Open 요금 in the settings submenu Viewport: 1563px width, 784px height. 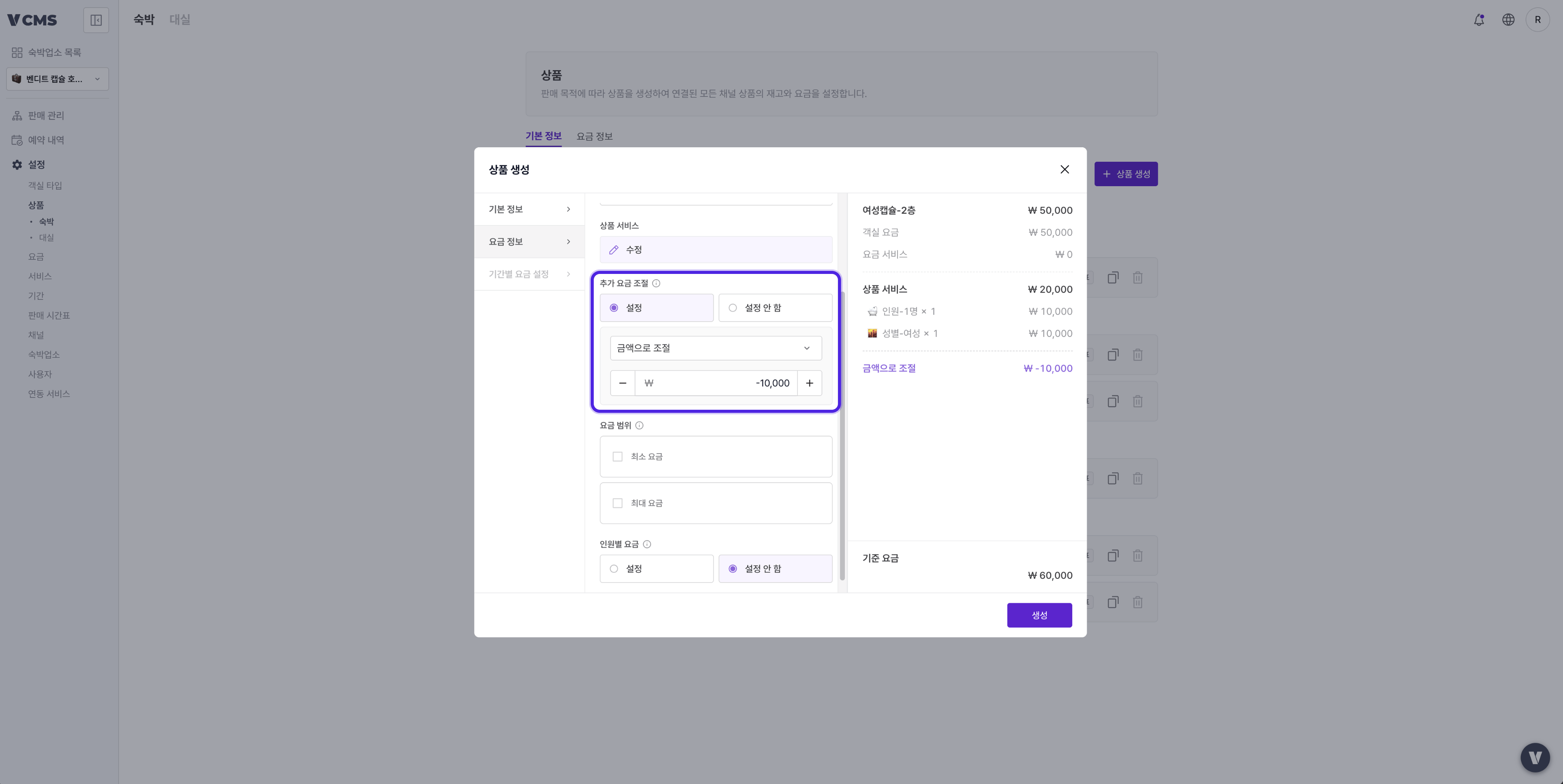(x=36, y=257)
